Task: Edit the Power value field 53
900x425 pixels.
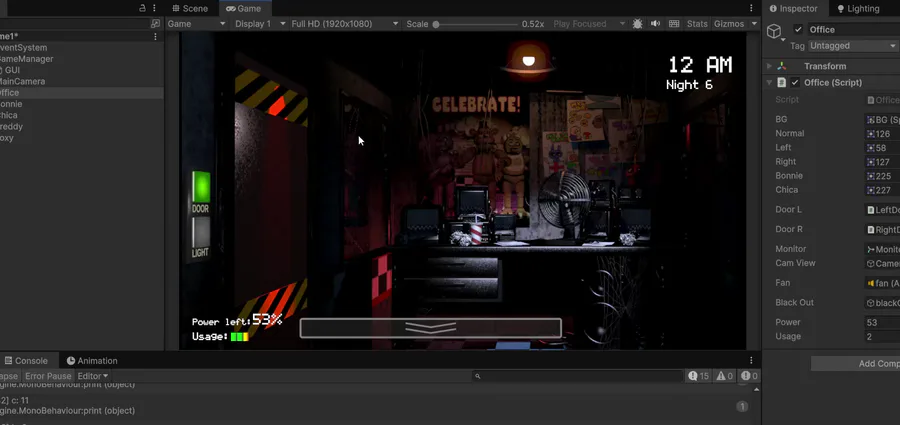Action: point(883,323)
